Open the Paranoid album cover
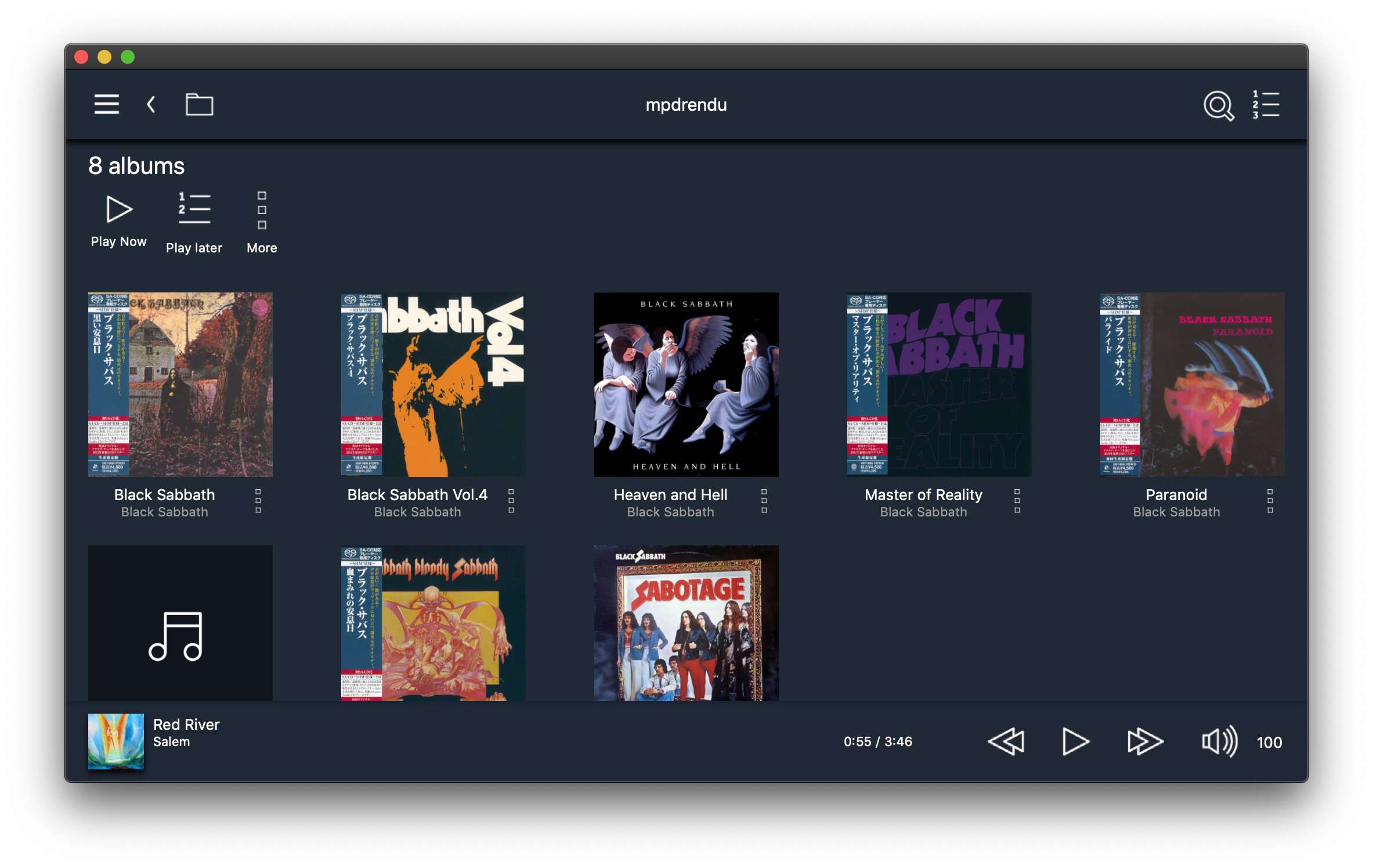 1193,385
